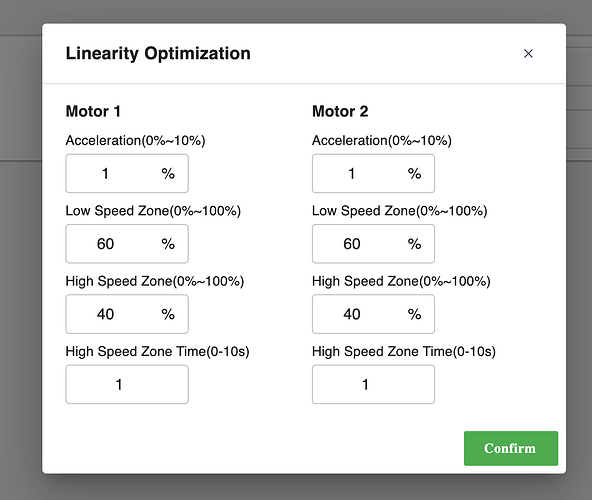Image resolution: width=592 pixels, height=500 pixels.
Task: Focus Motor 1 Acceleration input field
Action: tap(127, 173)
